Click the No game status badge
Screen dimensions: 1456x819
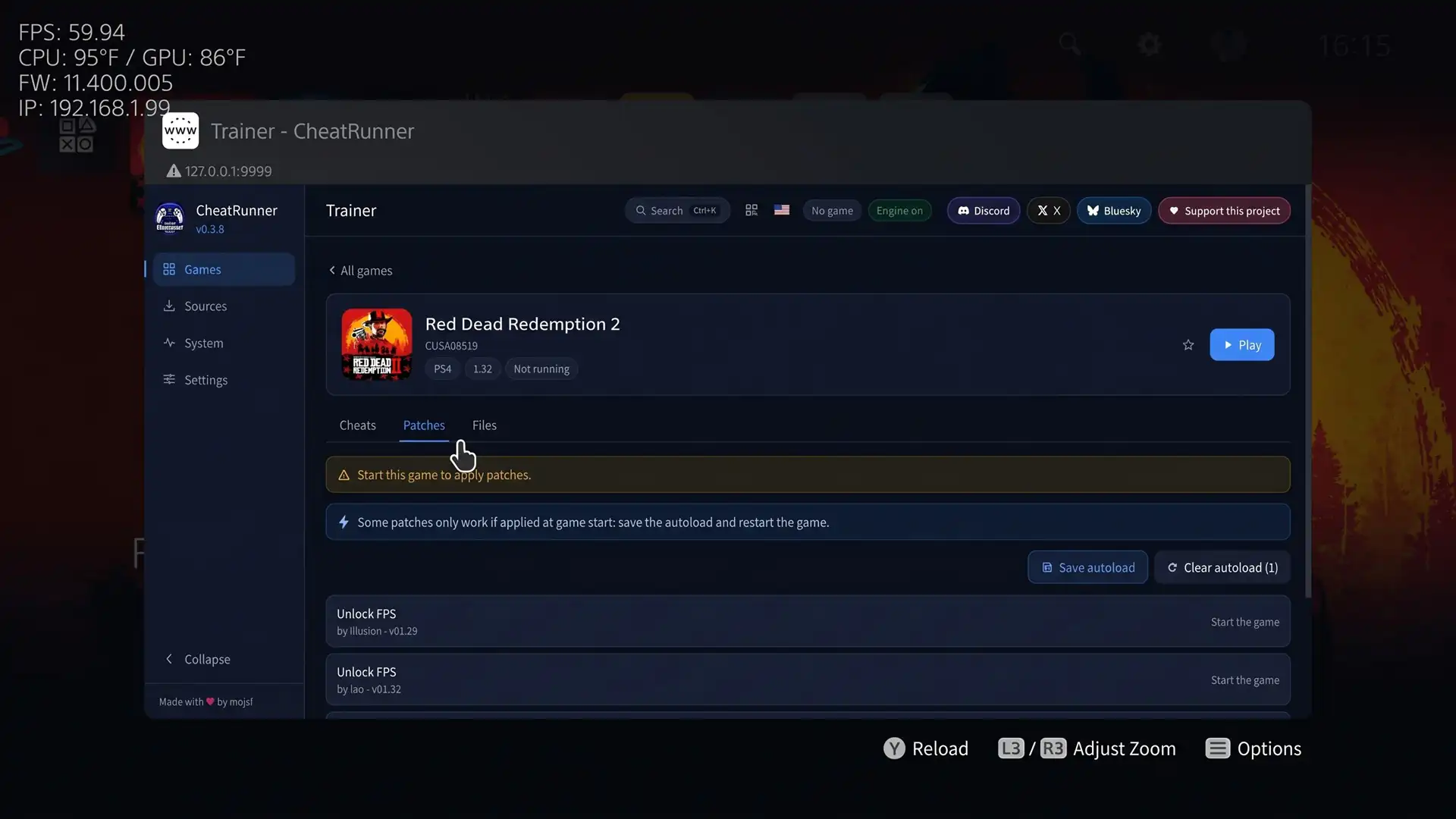[x=832, y=211]
